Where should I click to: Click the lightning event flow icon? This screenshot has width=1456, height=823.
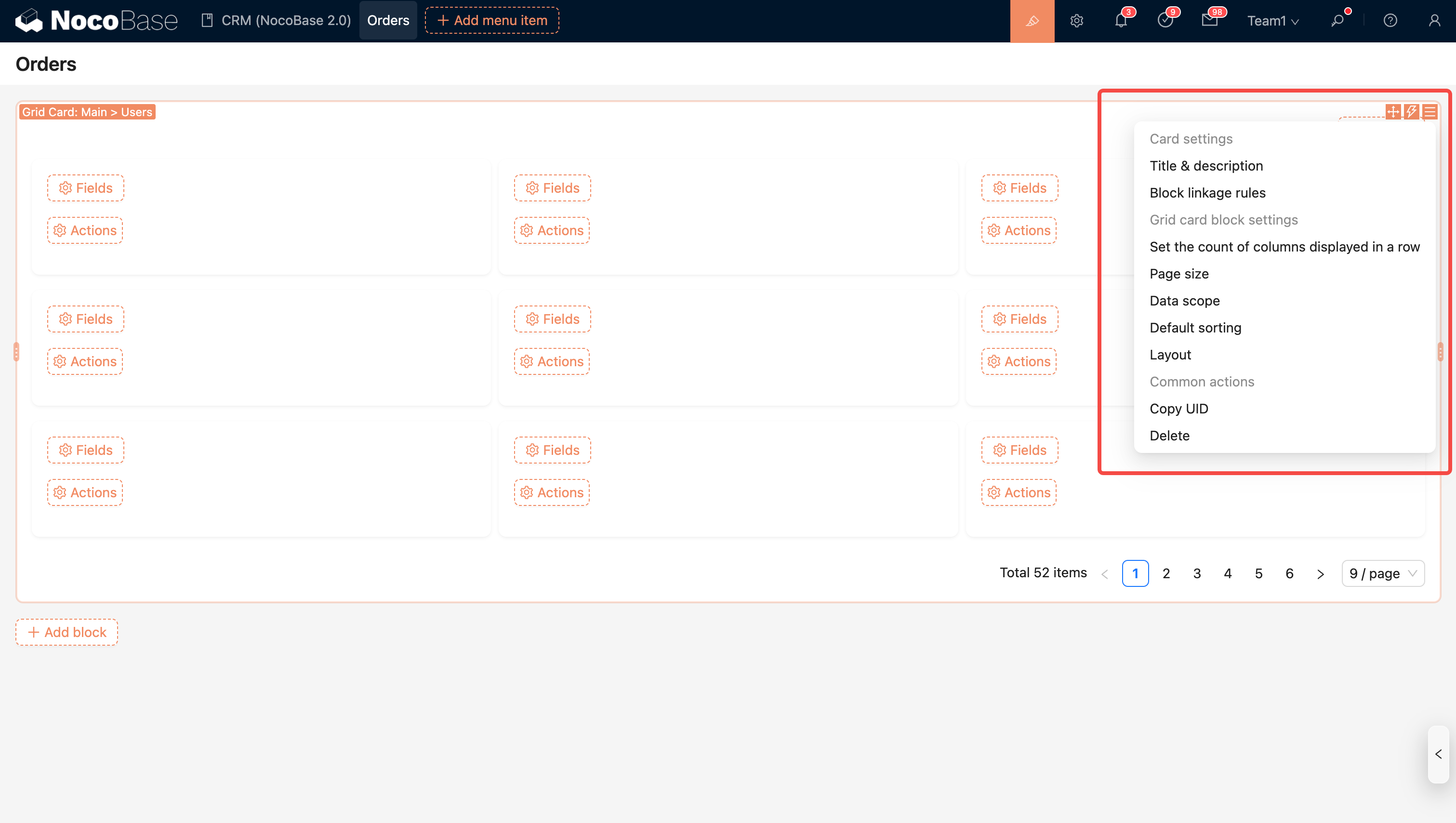(1411, 111)
